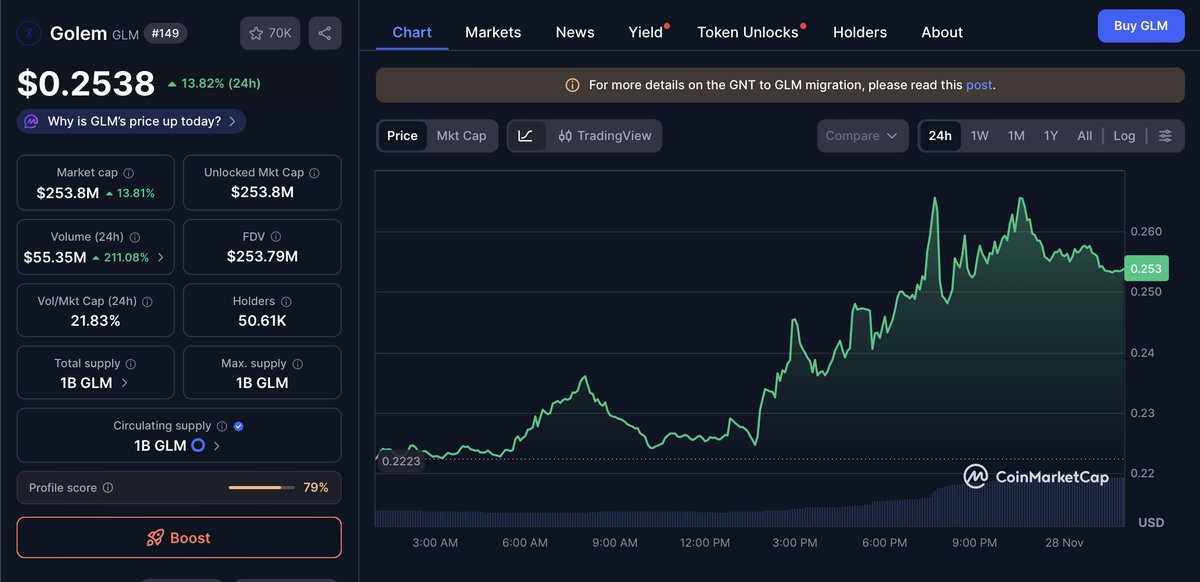
Task: Click the verified badge beside Circulating supply
Action: pyautogui.click(x=238, y=426)
